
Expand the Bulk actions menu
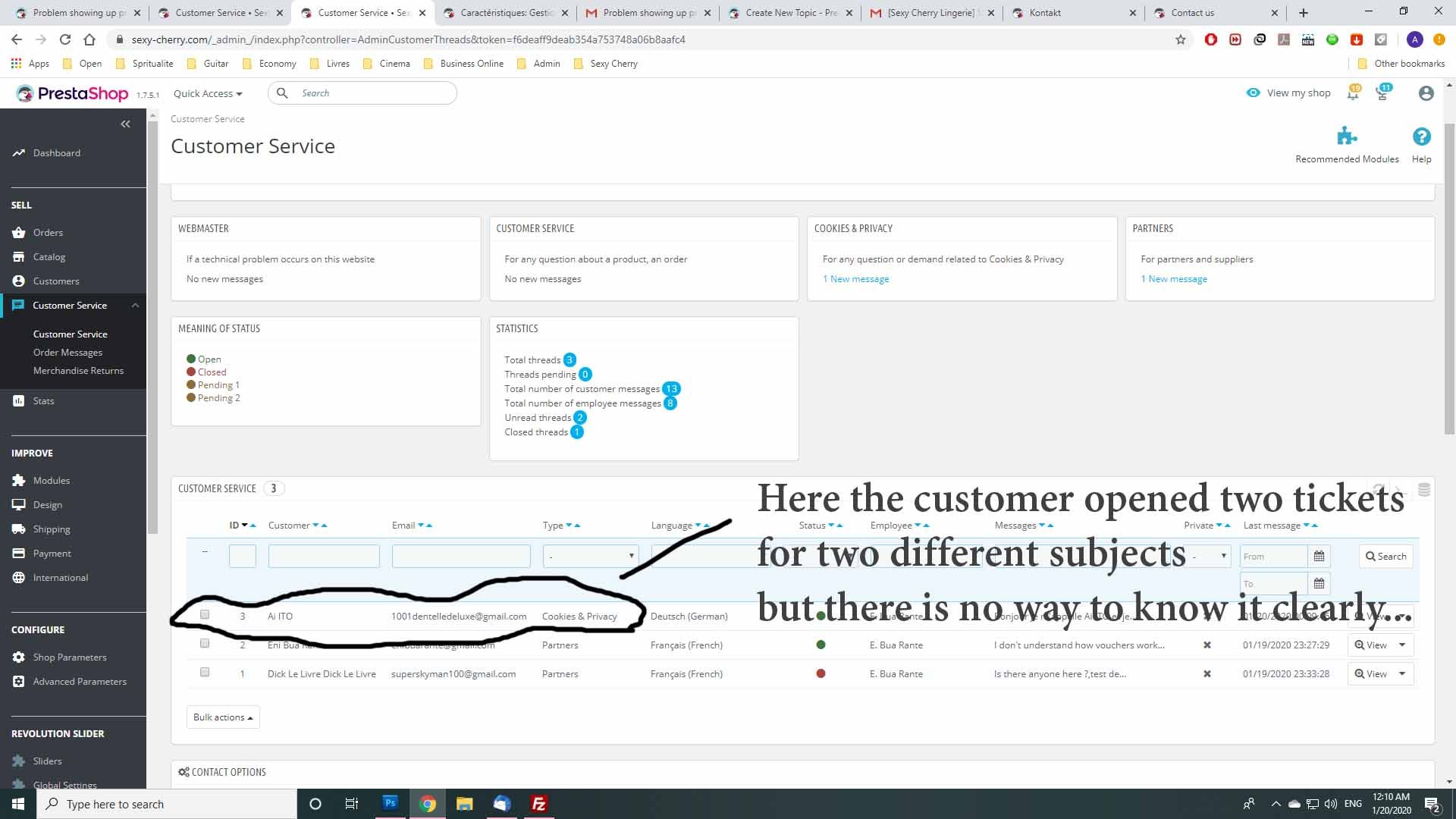pyautogui.click(x=223, y=717)
